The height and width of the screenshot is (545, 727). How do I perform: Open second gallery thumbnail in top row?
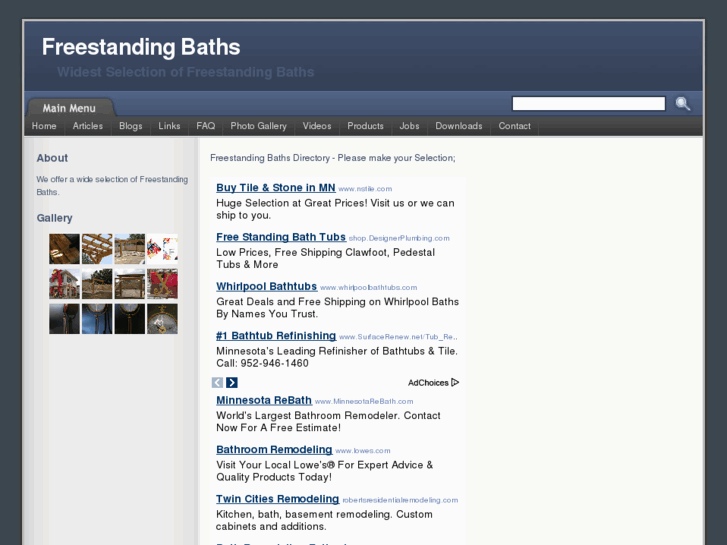(97, 249)
